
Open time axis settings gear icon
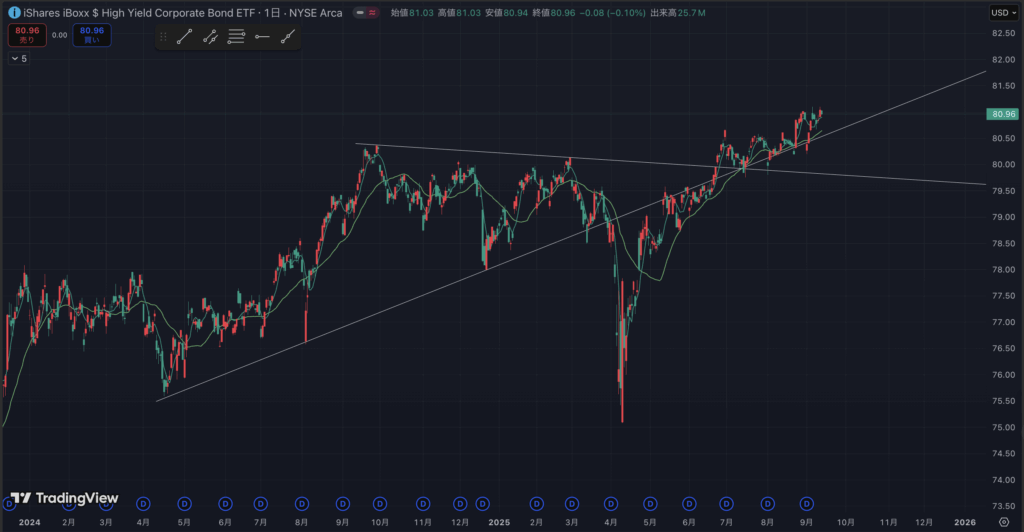1003,522
